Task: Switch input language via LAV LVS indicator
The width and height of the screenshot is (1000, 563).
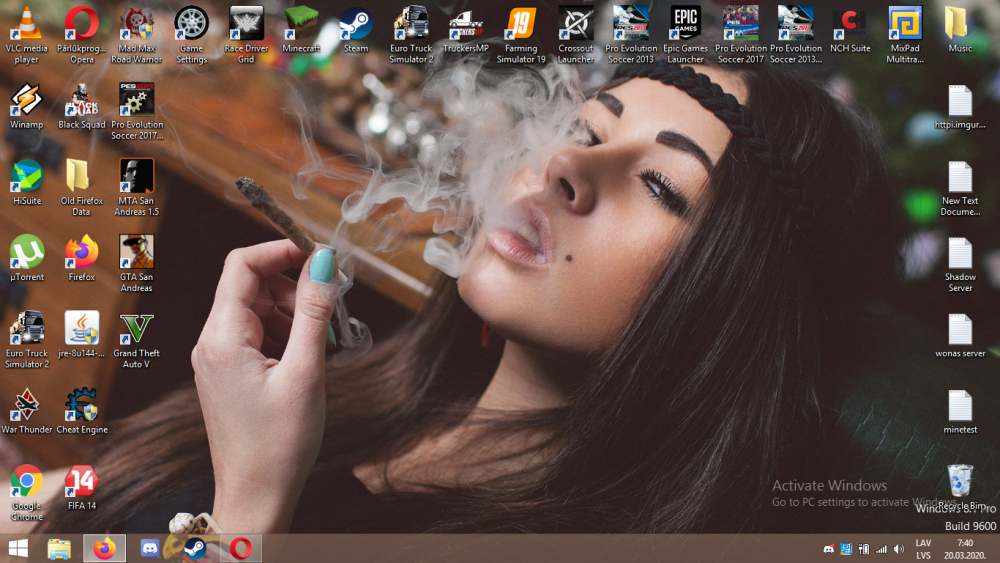Action: 923,549
